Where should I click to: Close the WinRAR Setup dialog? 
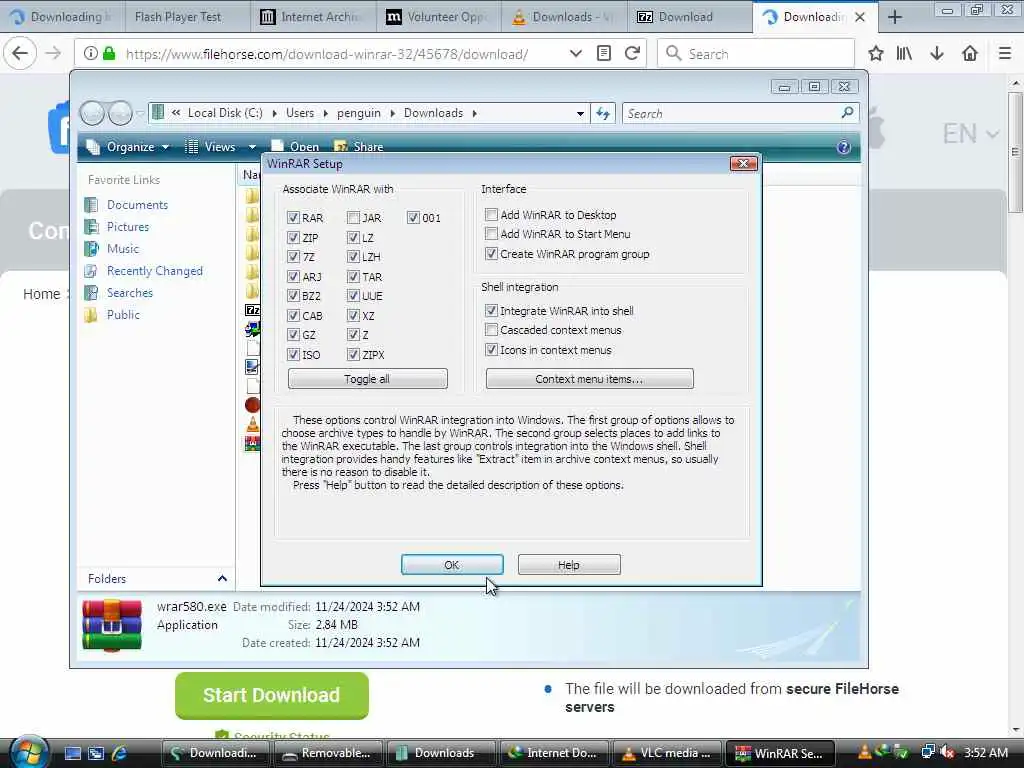(x=743, y=163)
